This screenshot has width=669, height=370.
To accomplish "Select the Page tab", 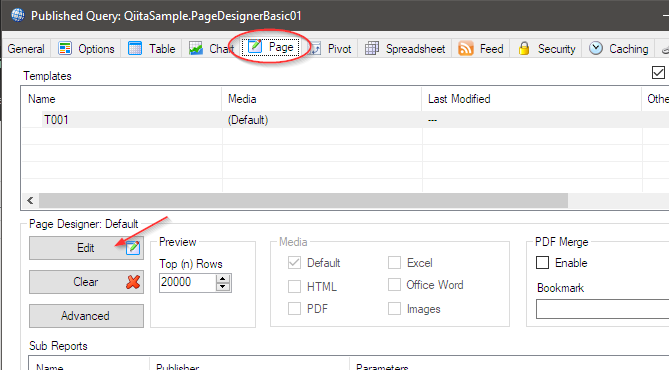I will click(271, 47).
